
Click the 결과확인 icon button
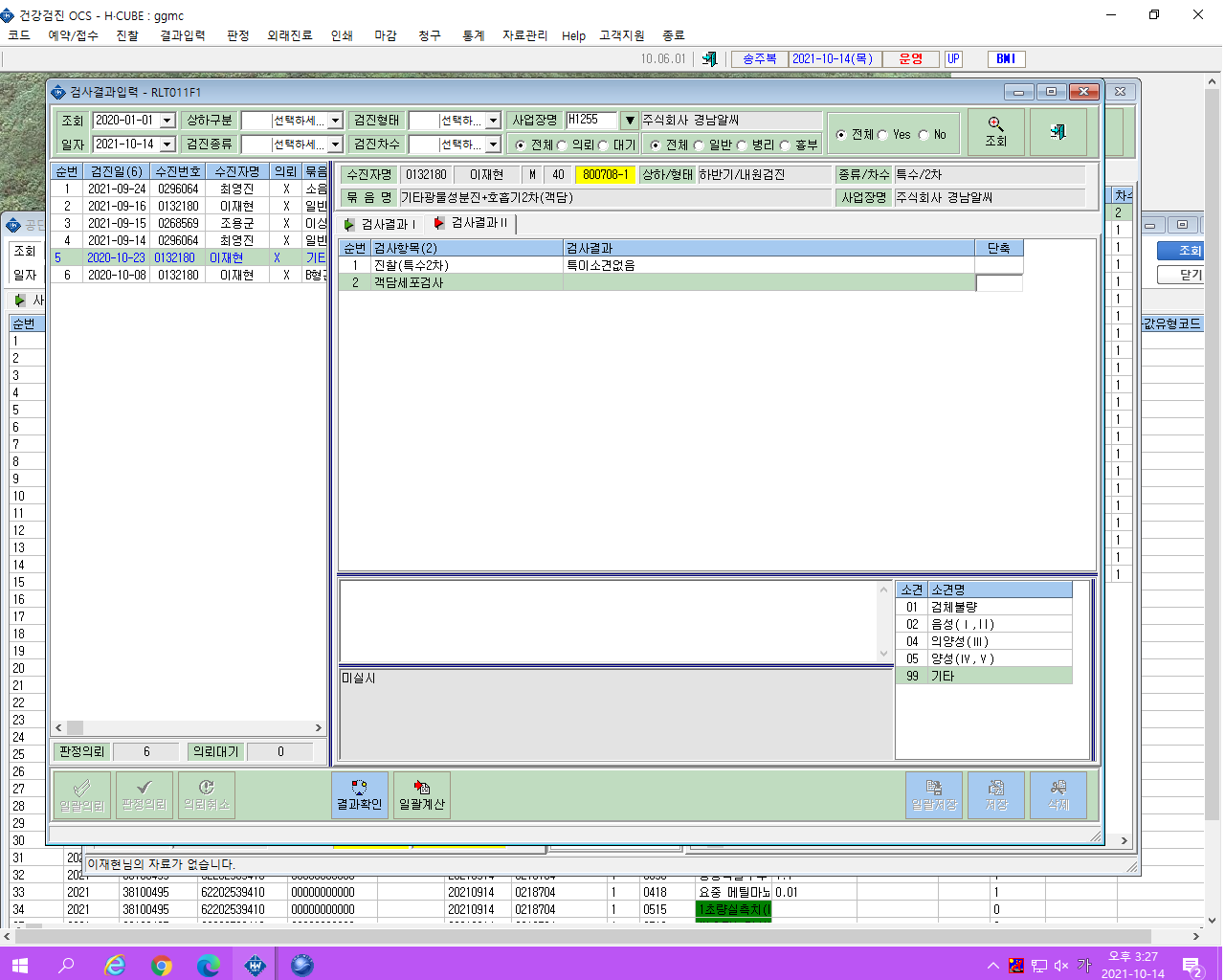pyautogui.click(x=359, y=795)
